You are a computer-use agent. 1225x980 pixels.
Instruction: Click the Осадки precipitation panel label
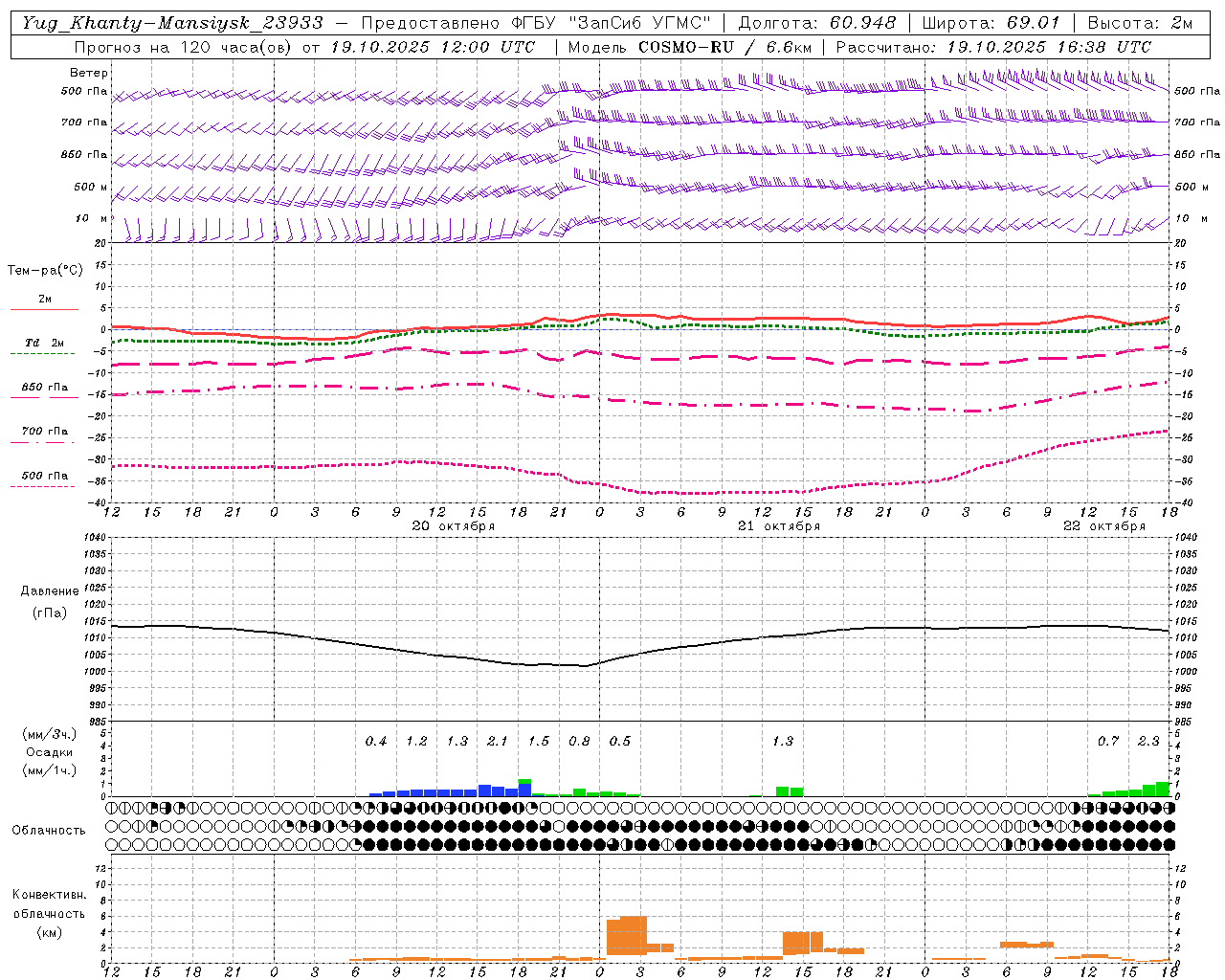(50, 752)
